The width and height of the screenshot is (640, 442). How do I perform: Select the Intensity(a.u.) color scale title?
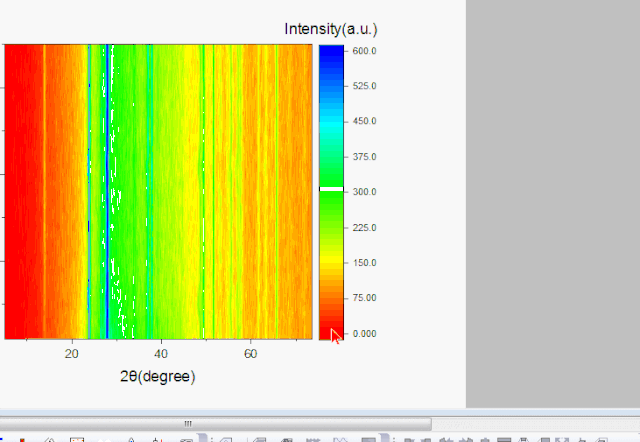click(331, 29)
